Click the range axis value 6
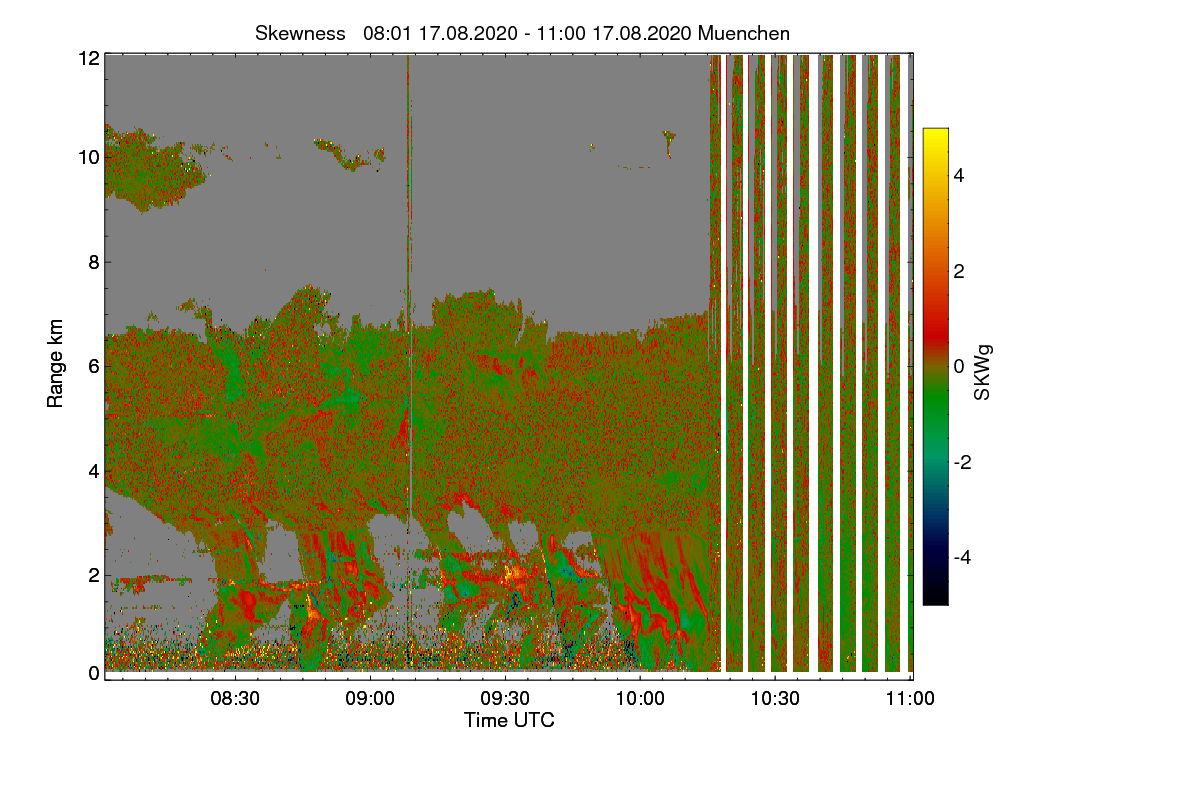 coord(94,366)
